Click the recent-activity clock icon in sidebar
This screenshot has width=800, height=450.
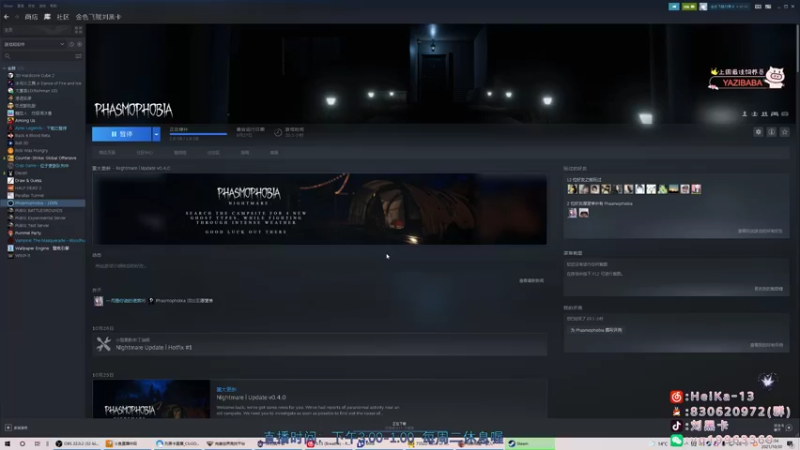[71, 44]
